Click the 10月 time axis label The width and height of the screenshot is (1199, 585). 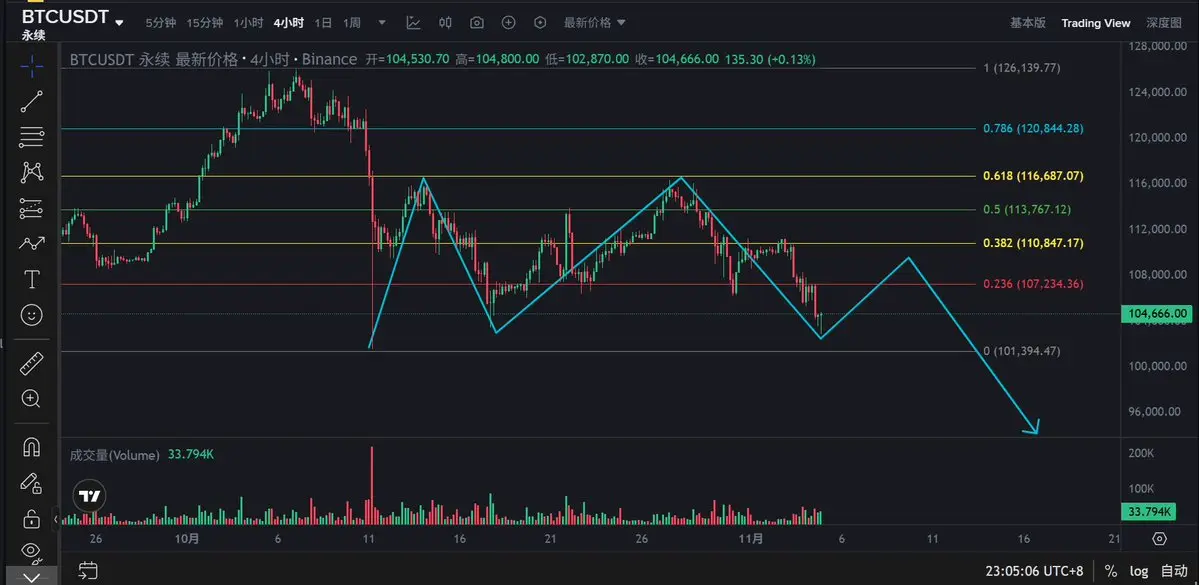click(187, 538)
